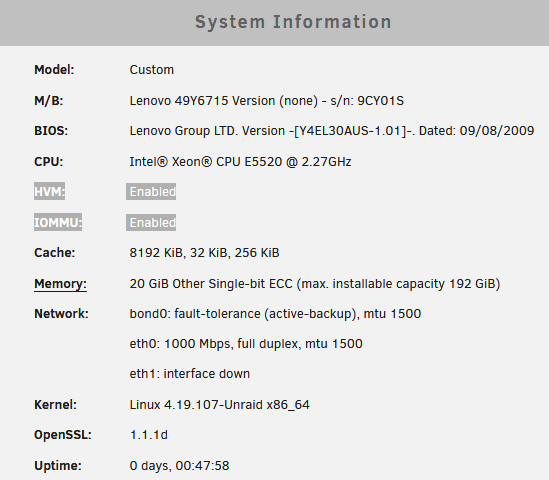
Task: Select the eth0 1000 Mbps line
Action: pos(246,344)
